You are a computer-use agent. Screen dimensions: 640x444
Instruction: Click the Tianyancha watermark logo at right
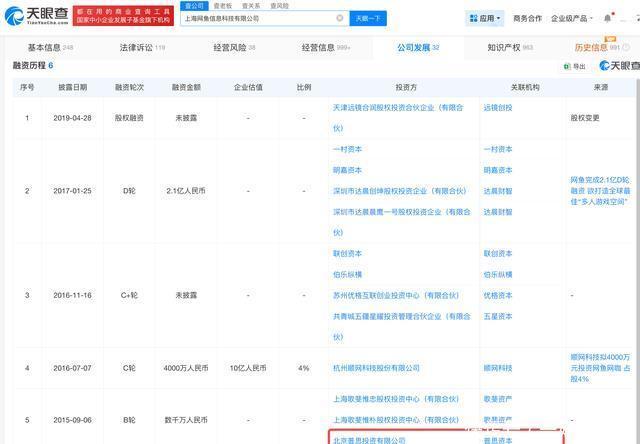618,66
